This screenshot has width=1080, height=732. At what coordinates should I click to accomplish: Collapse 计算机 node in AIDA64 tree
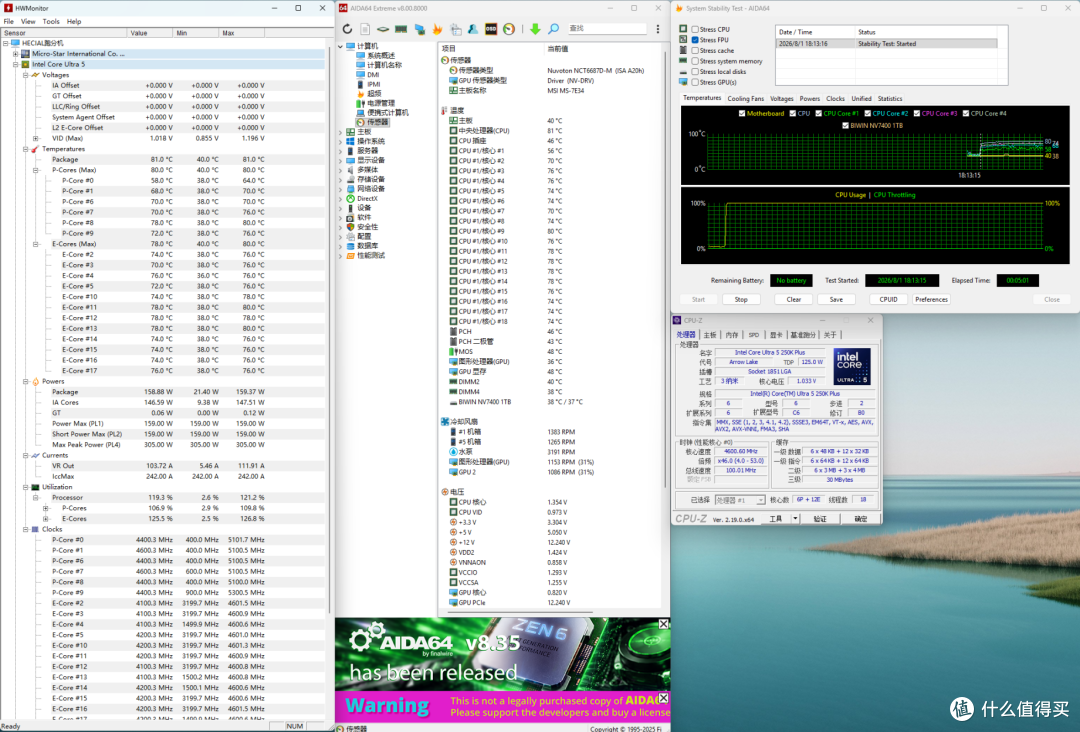pos(340,46)
